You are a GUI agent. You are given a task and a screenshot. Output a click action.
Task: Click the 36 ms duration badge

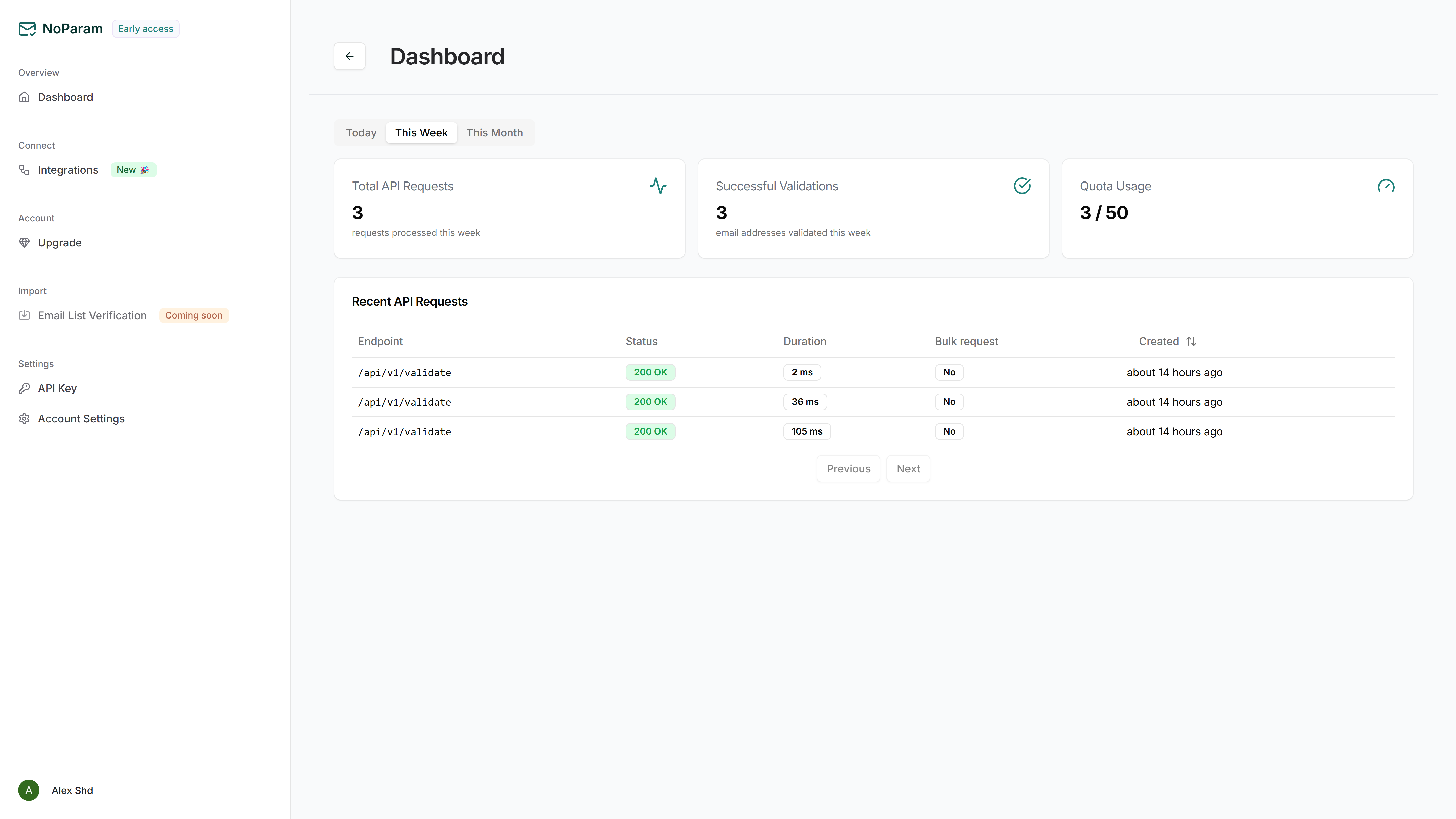805,402
